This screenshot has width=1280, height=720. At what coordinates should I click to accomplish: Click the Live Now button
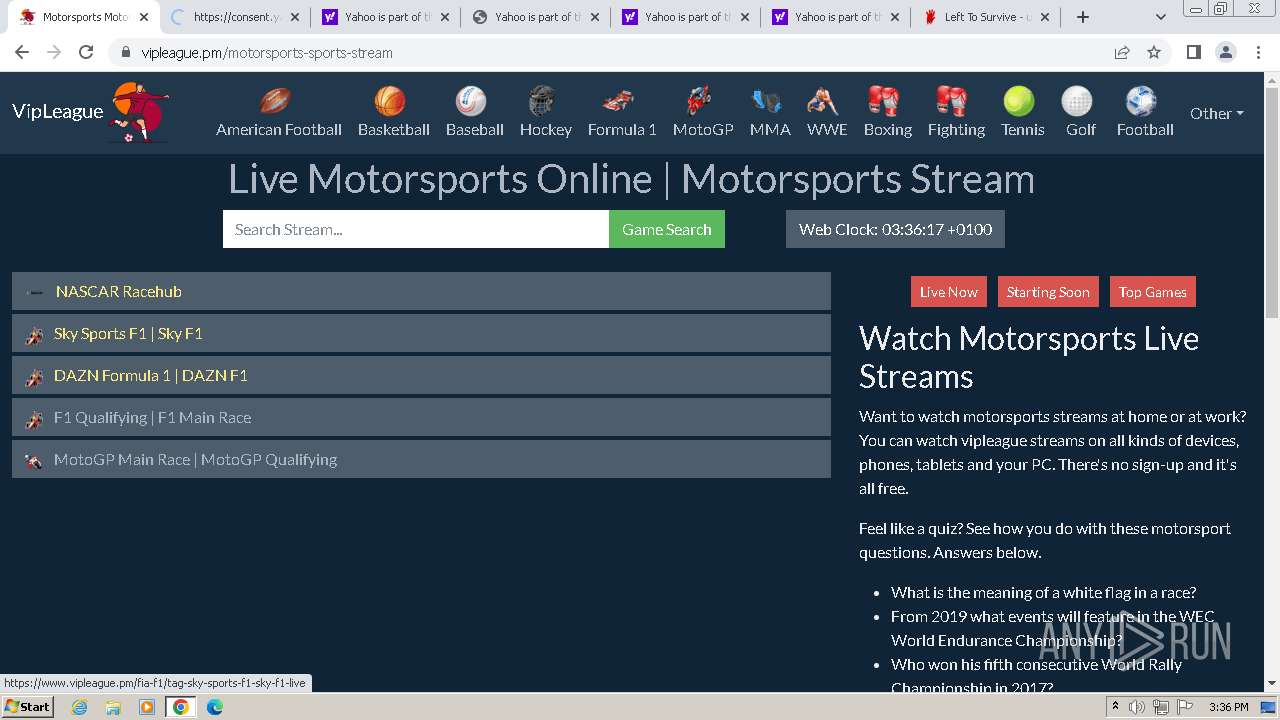[949, 292]
